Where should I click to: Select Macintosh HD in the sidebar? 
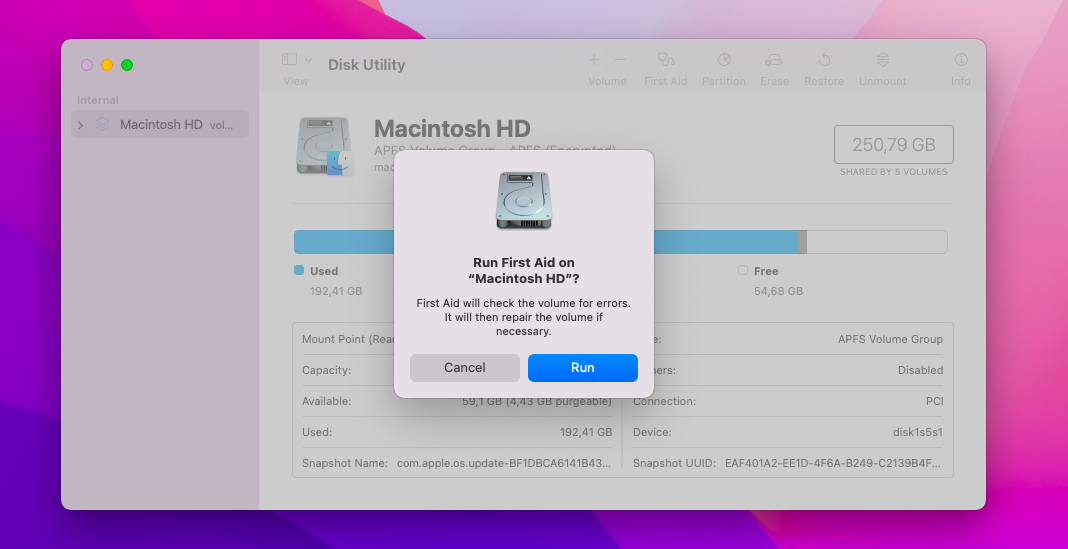(160, 125)
